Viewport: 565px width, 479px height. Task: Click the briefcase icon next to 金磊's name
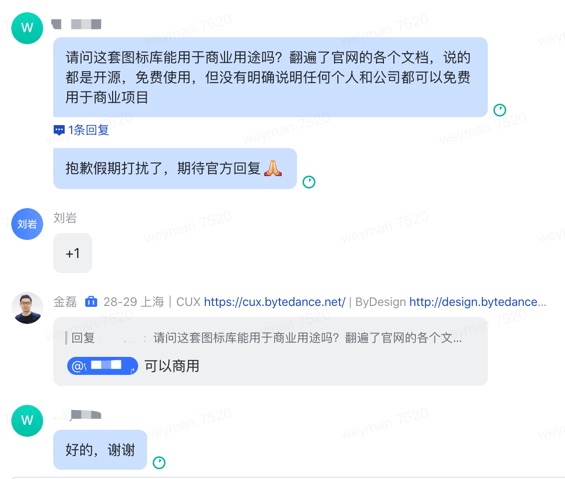(x=91, y=301)
